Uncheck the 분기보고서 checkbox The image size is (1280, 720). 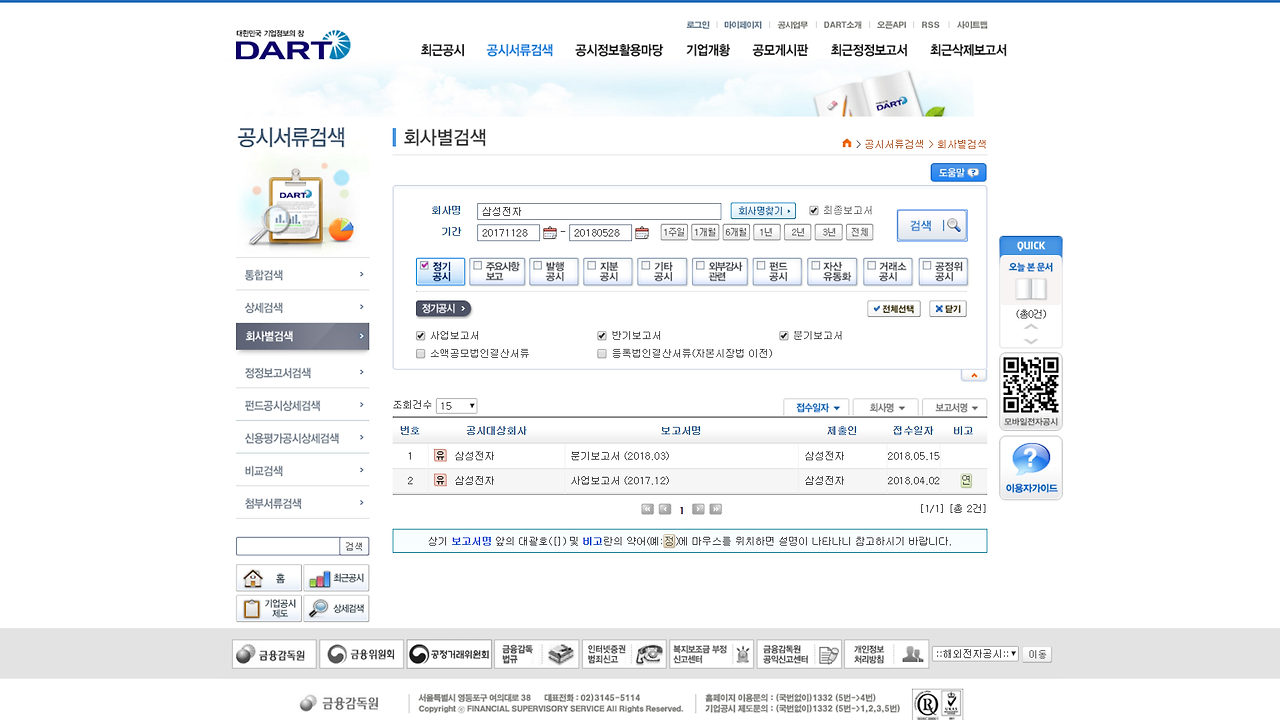pos(784,336)
